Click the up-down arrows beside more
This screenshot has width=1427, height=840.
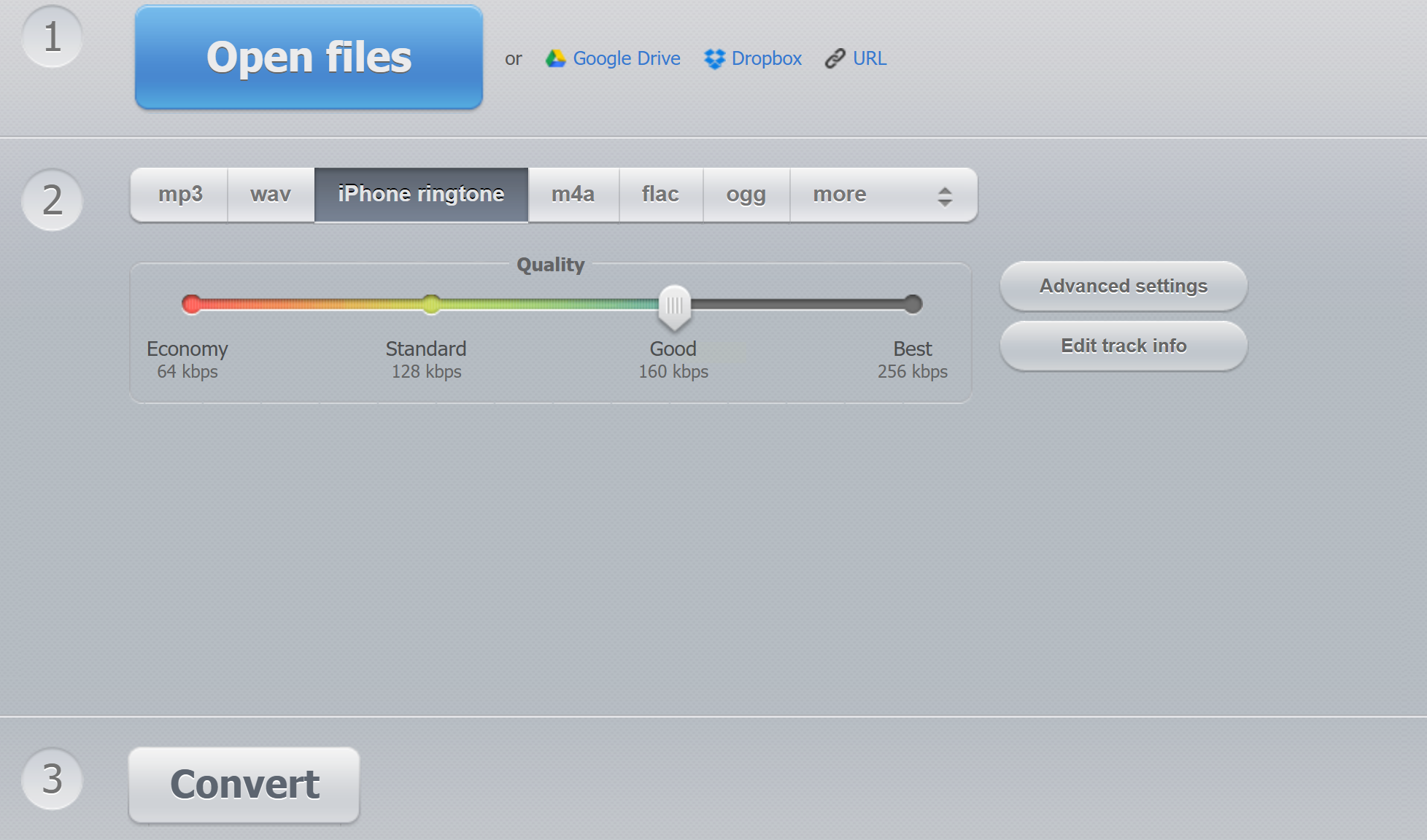[x=945, y=196]
